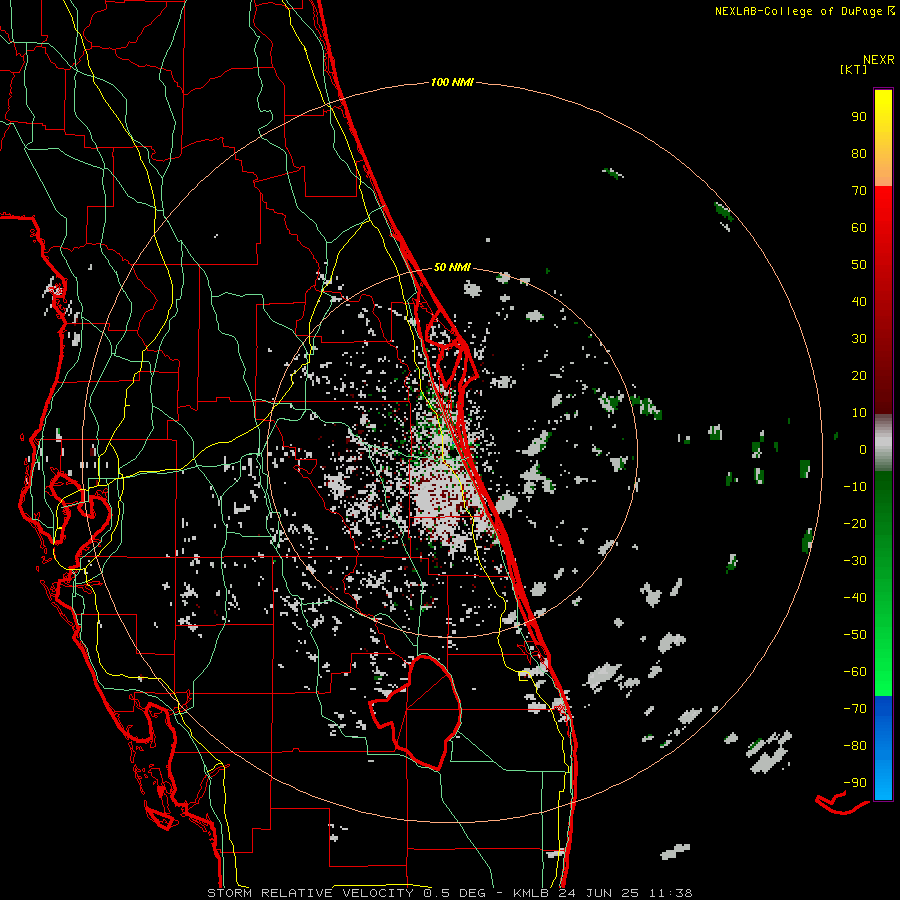Click the [KT] units label
This screenshot has width=900, height=900.
click(x=854, y=69)
